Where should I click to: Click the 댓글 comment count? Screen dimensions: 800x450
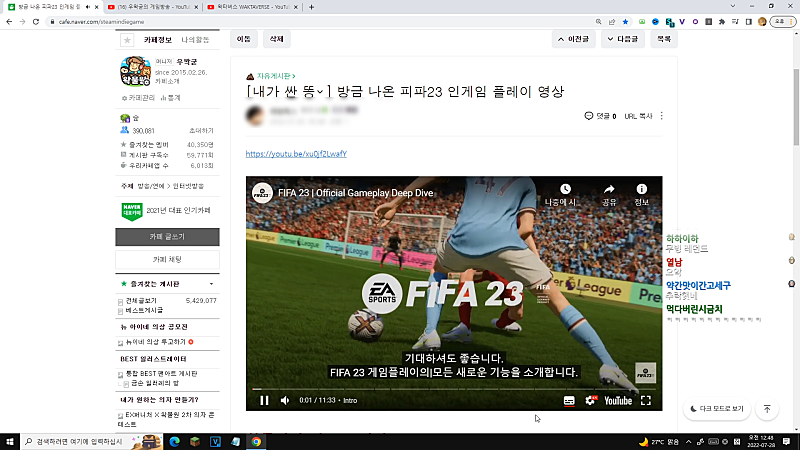tap(601, 116)
